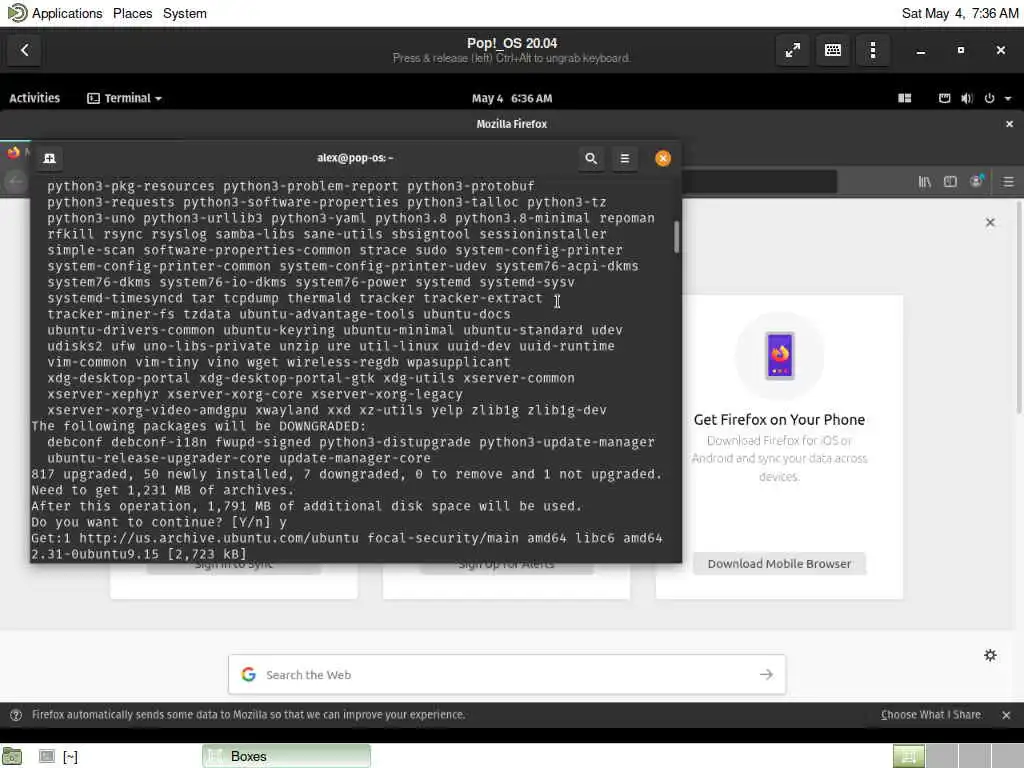Image resolution: width=1024 pixels, height=768 pixels.
Task: Click the [~] terminal taskbar item
Action: click(59, 756)
